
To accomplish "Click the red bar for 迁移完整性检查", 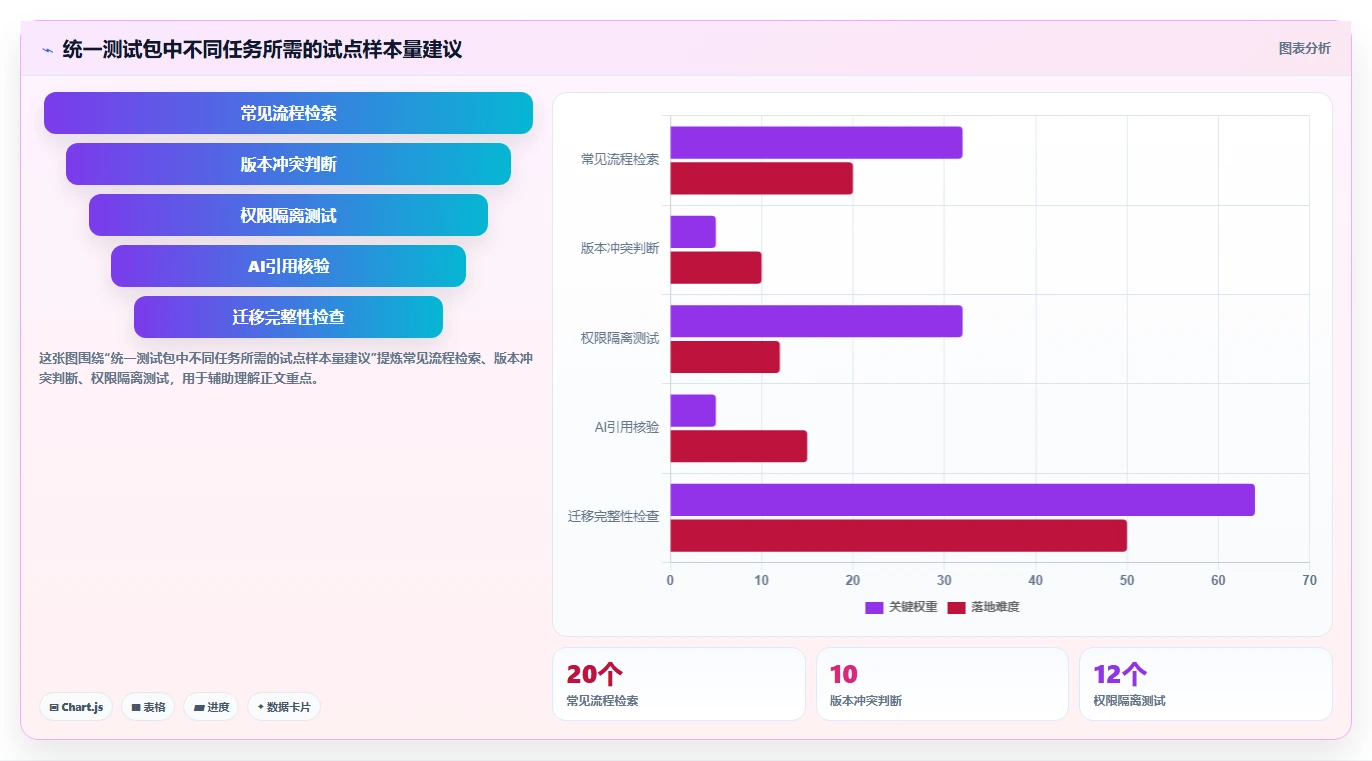I will tap(898, 536).
